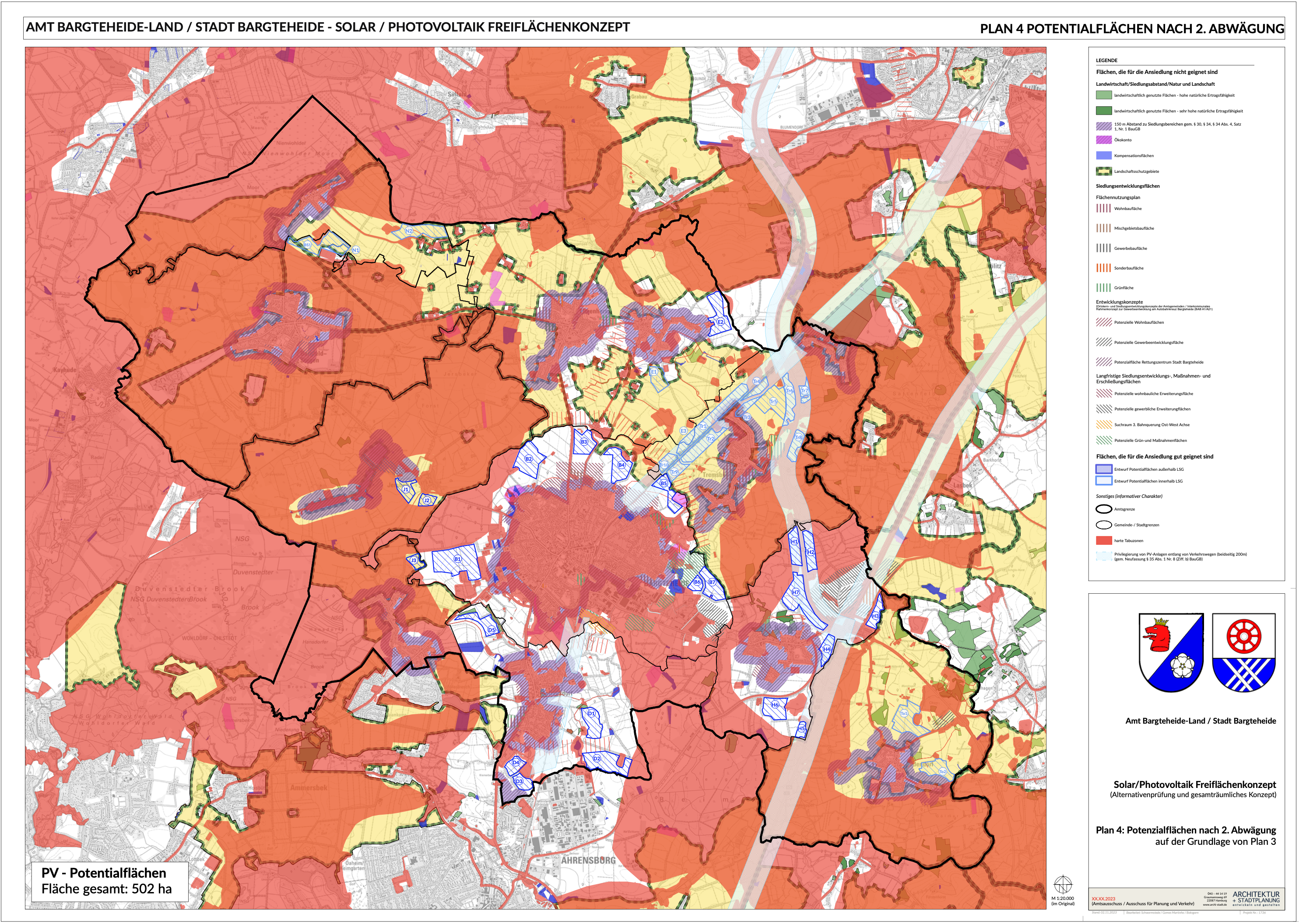Image resolution: width=1299 pixels, height=924 pixels.
Task: Click the Ökokonto magenta hatched legend swatch
Action: [1104, 140]
